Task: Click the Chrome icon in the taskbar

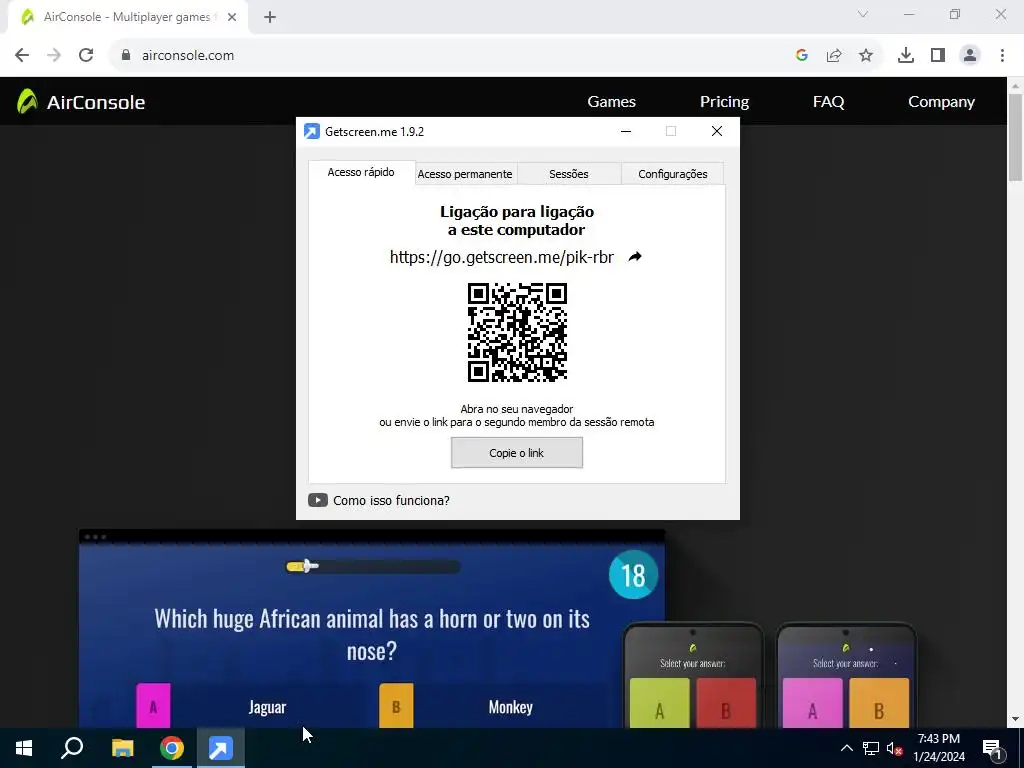Action: [172, 748]
